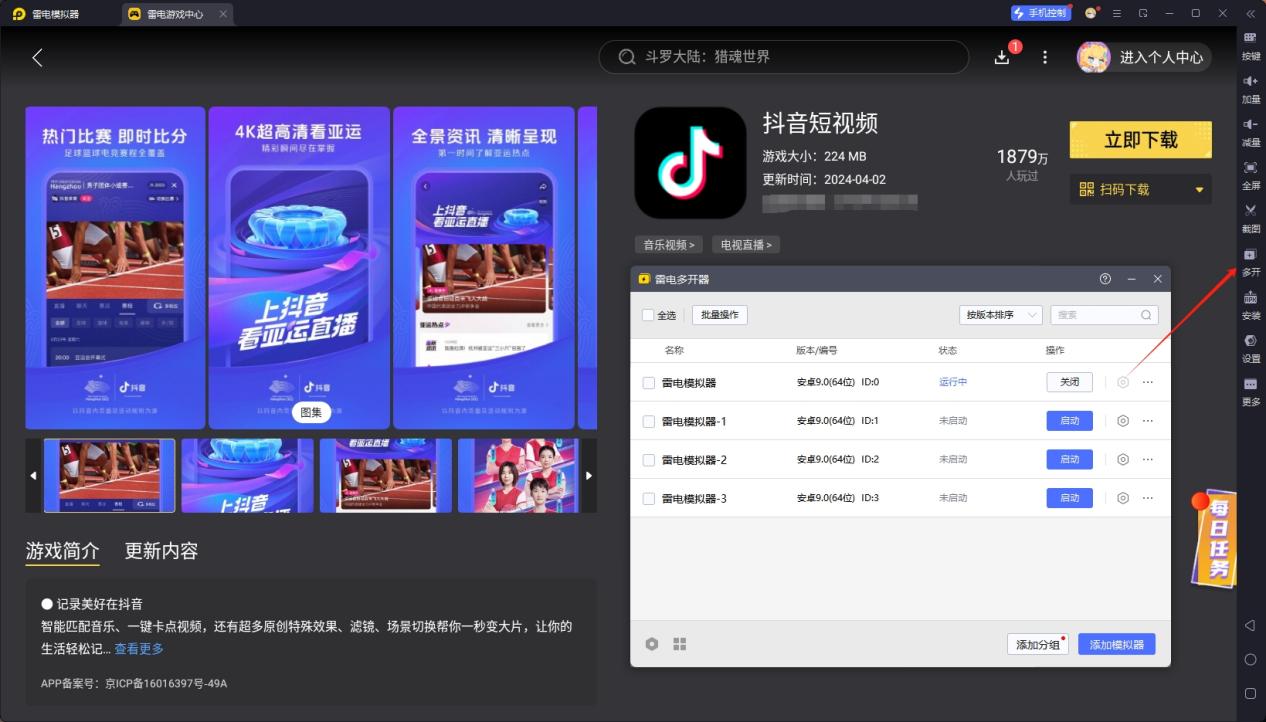Screen dimensions: 1266x722
Task: Check the 雷电模拟器-2 checkbox
Action: click(x=648, y=460)
